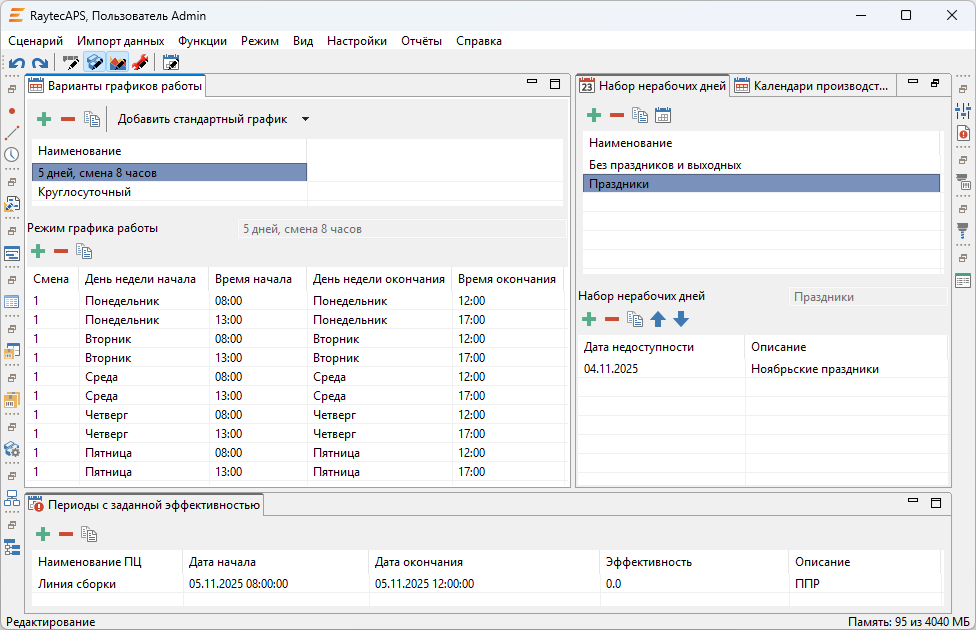Switch to Календари производства tab
This screenshot has height=630, width=976.
813,86
